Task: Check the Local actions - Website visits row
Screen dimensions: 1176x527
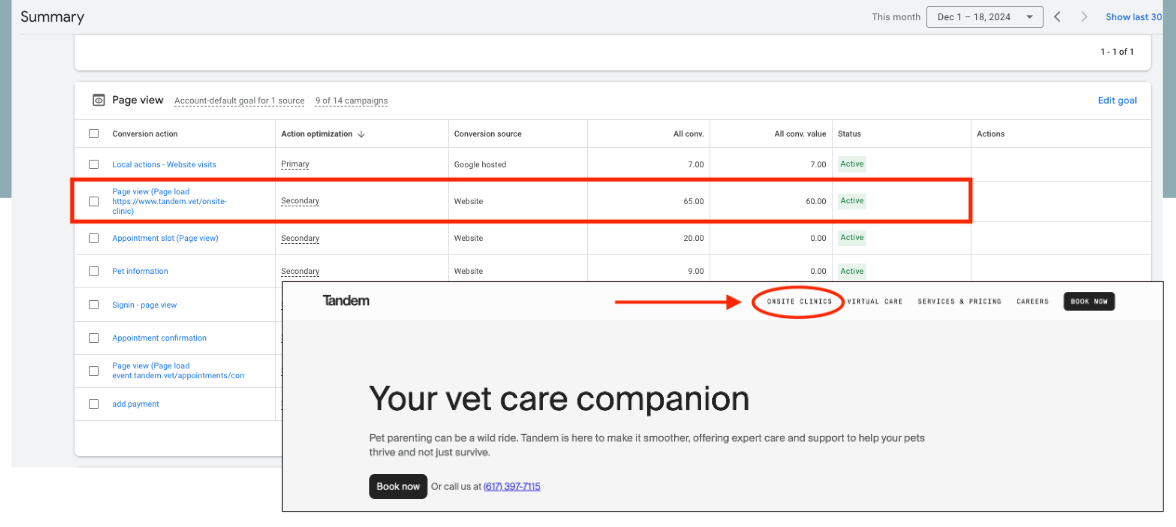Action: [x=94, y=164]
